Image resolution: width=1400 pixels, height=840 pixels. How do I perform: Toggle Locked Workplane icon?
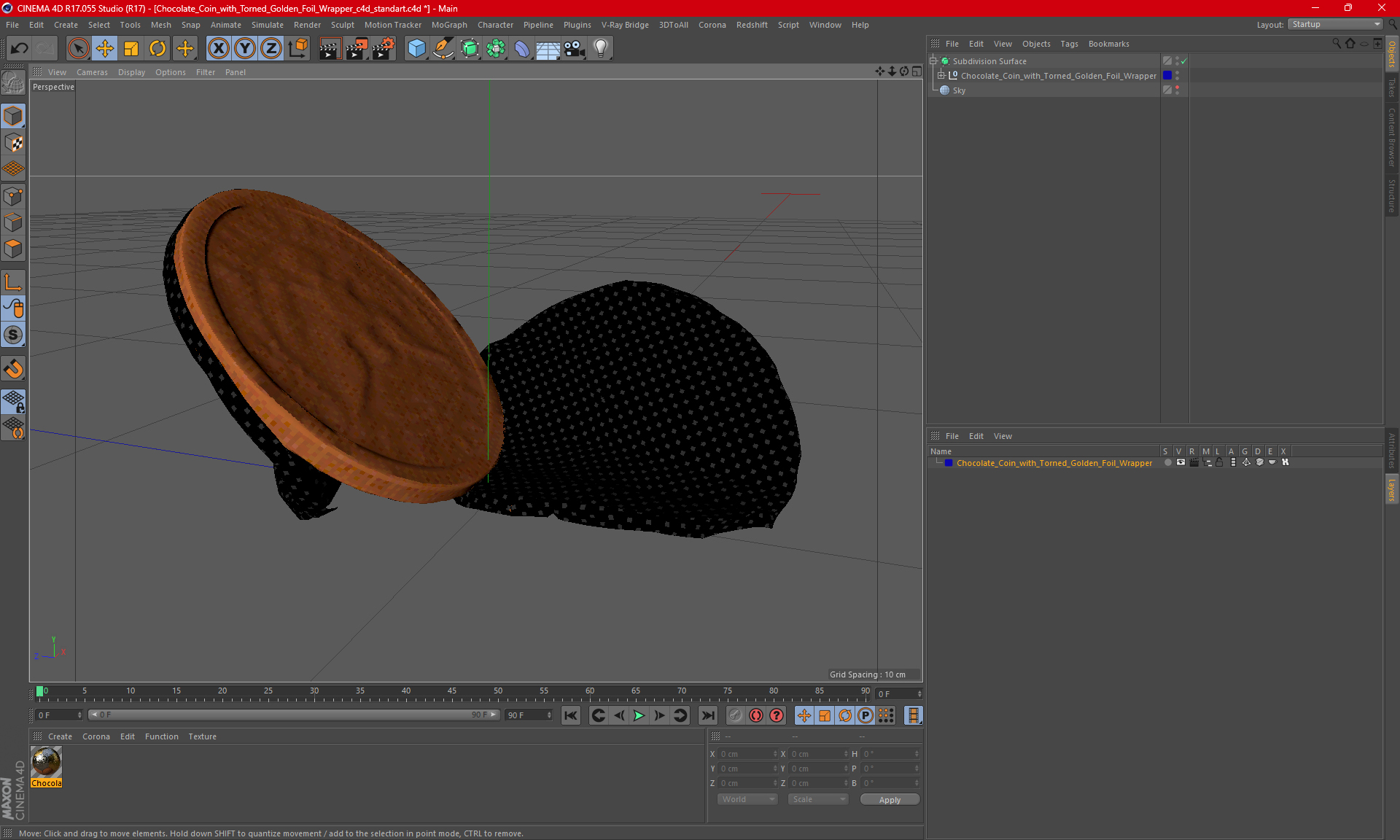[13, 401]
